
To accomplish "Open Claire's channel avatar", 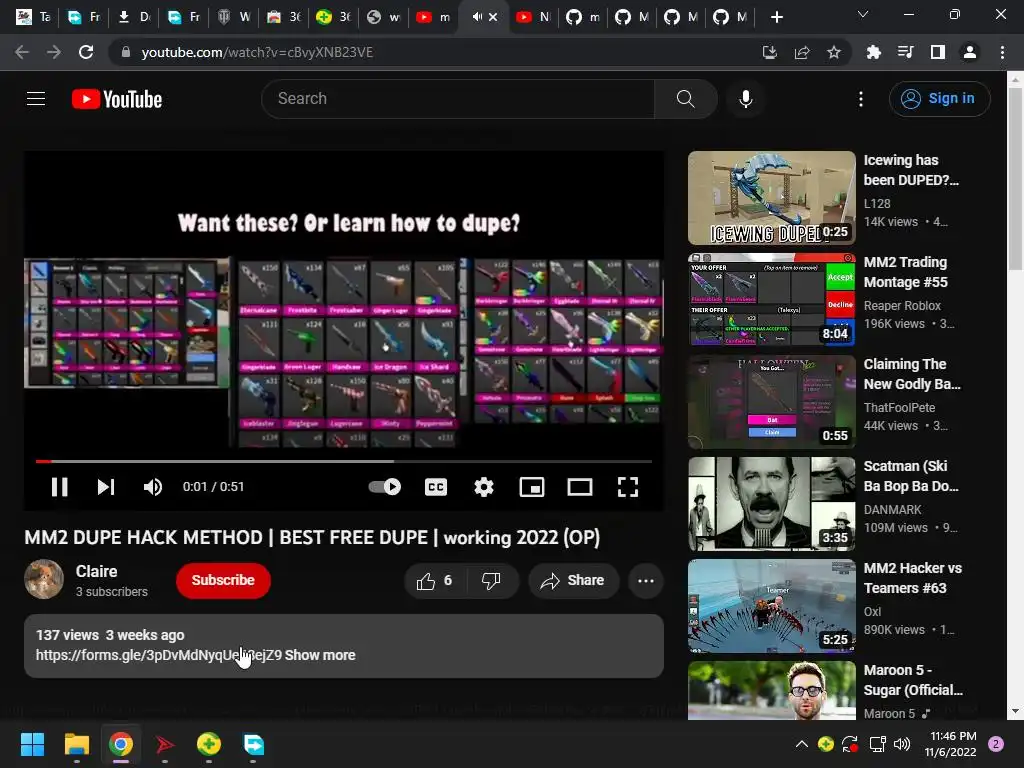I will 44,579.
